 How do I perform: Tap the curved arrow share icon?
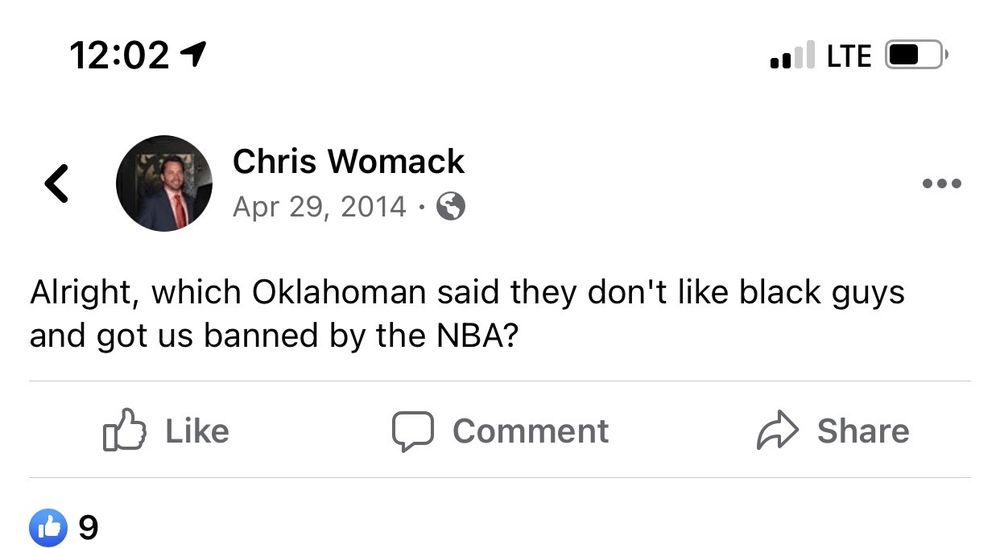[x=777, y=431]
